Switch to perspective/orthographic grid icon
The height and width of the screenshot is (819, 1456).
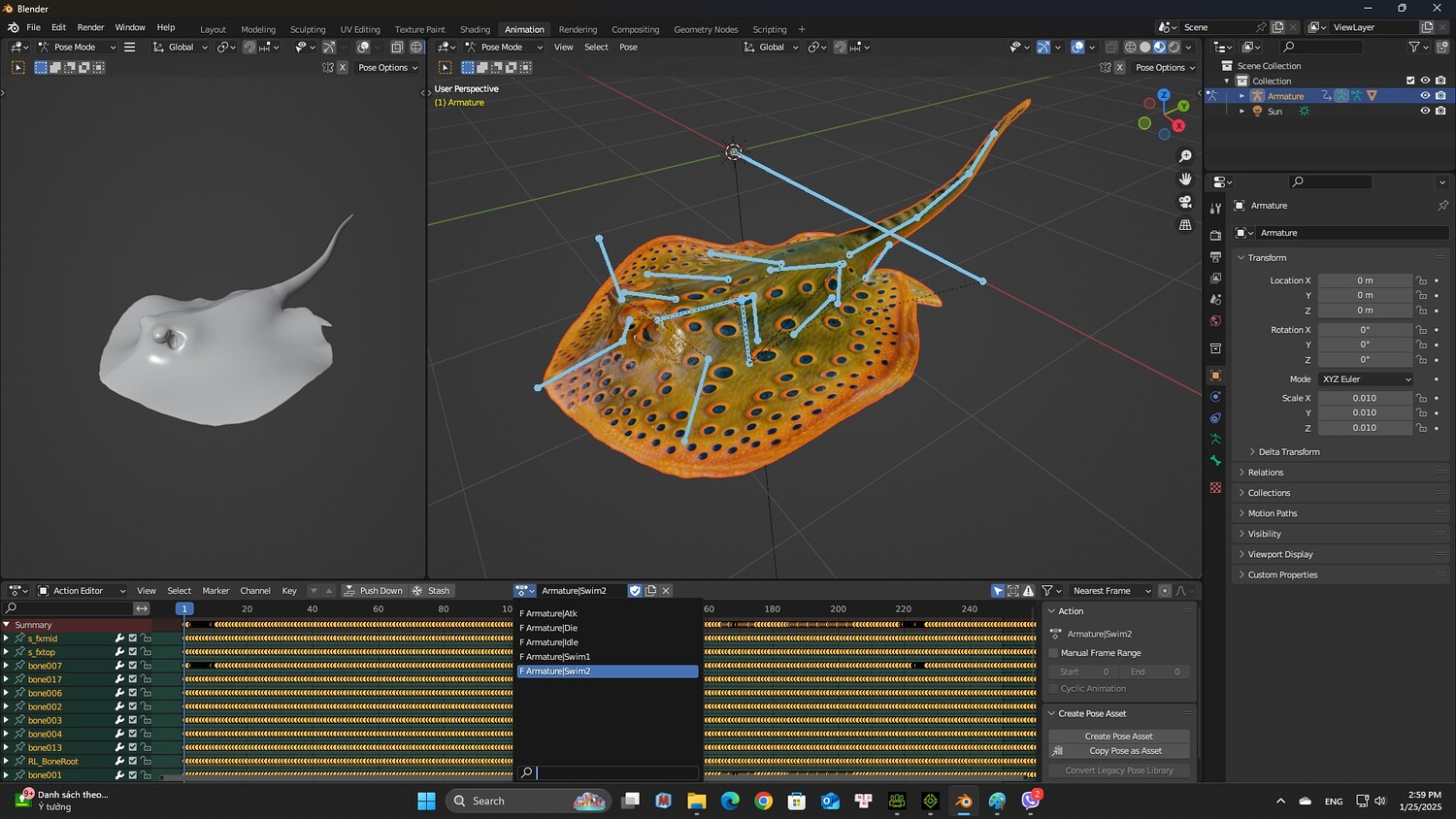point(1185,225)
